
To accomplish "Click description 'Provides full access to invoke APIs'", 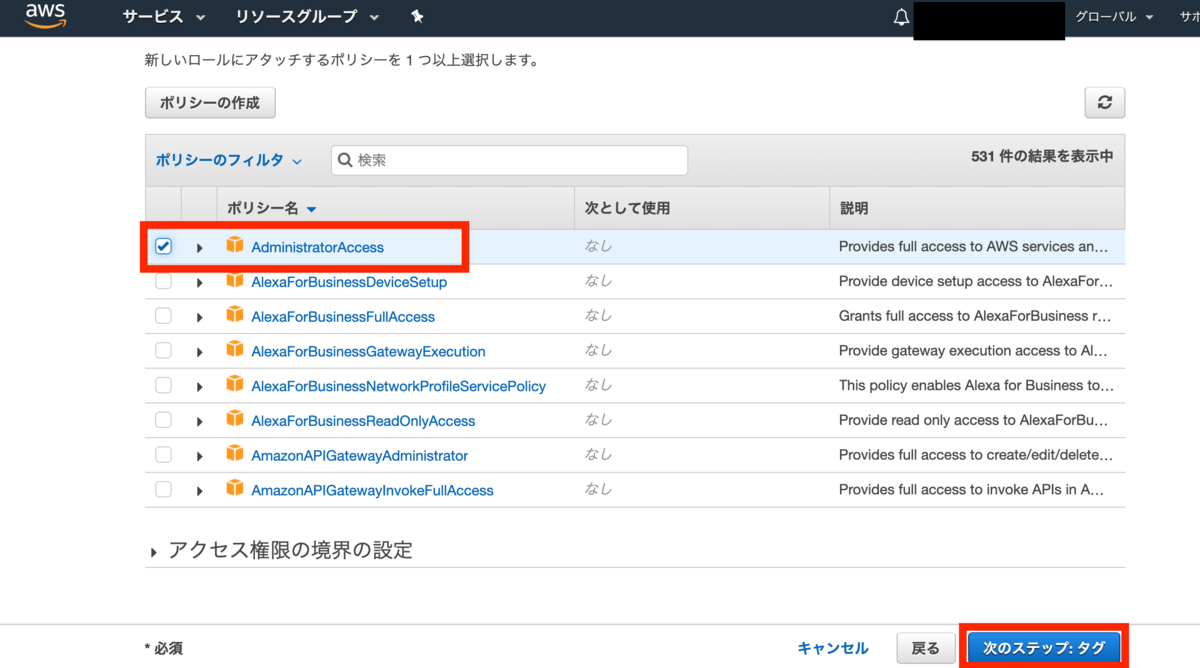I will (972, 491).
